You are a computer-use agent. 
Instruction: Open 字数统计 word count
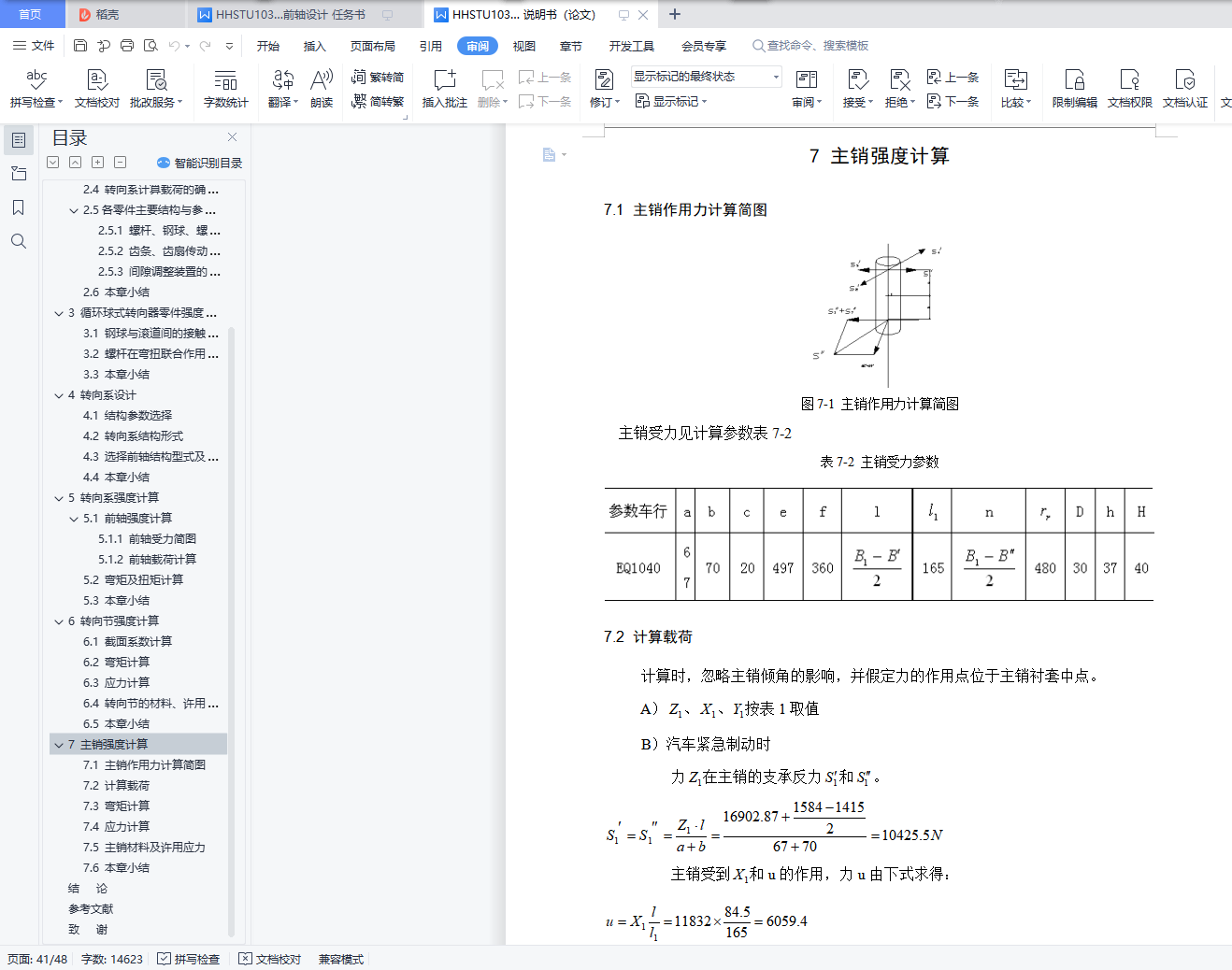(x=226, y=89)
